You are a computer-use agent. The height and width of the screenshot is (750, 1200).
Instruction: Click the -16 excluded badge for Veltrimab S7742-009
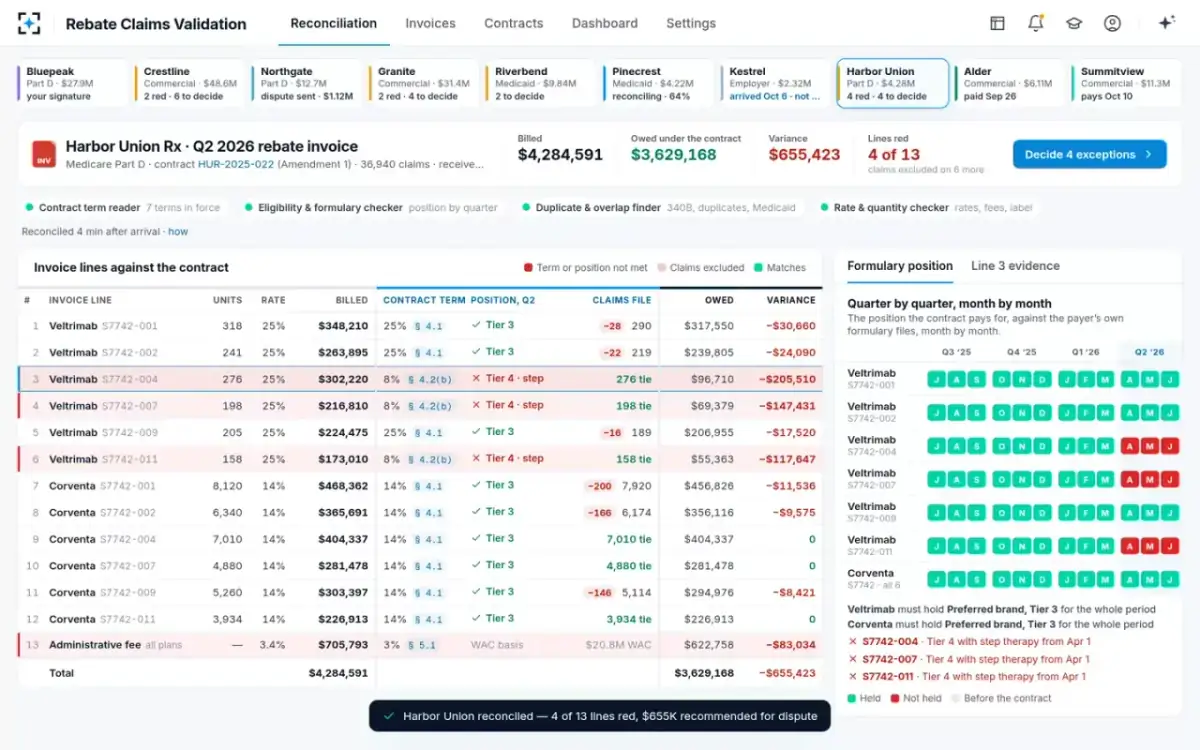611,432
